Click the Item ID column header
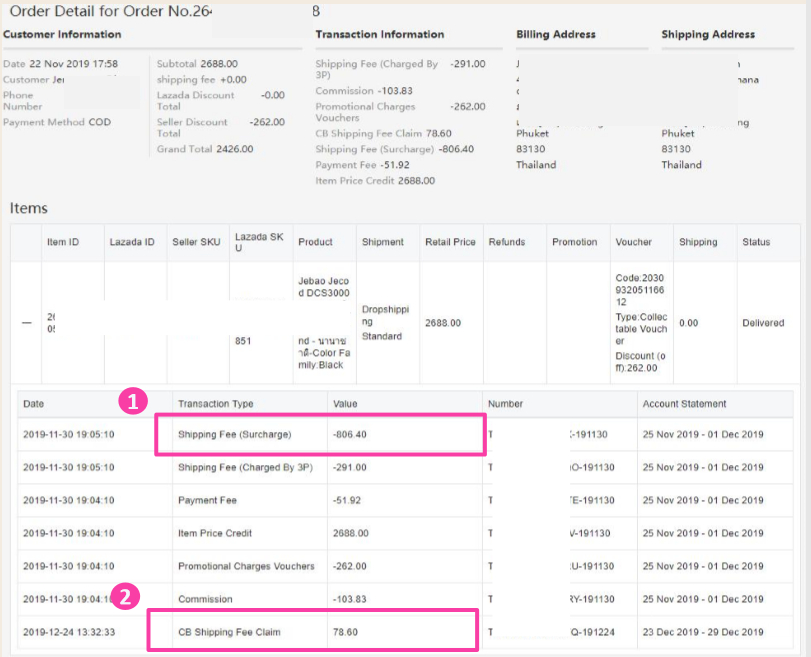The width and height of the screenshot is (811, 657). tap(63, 242)
